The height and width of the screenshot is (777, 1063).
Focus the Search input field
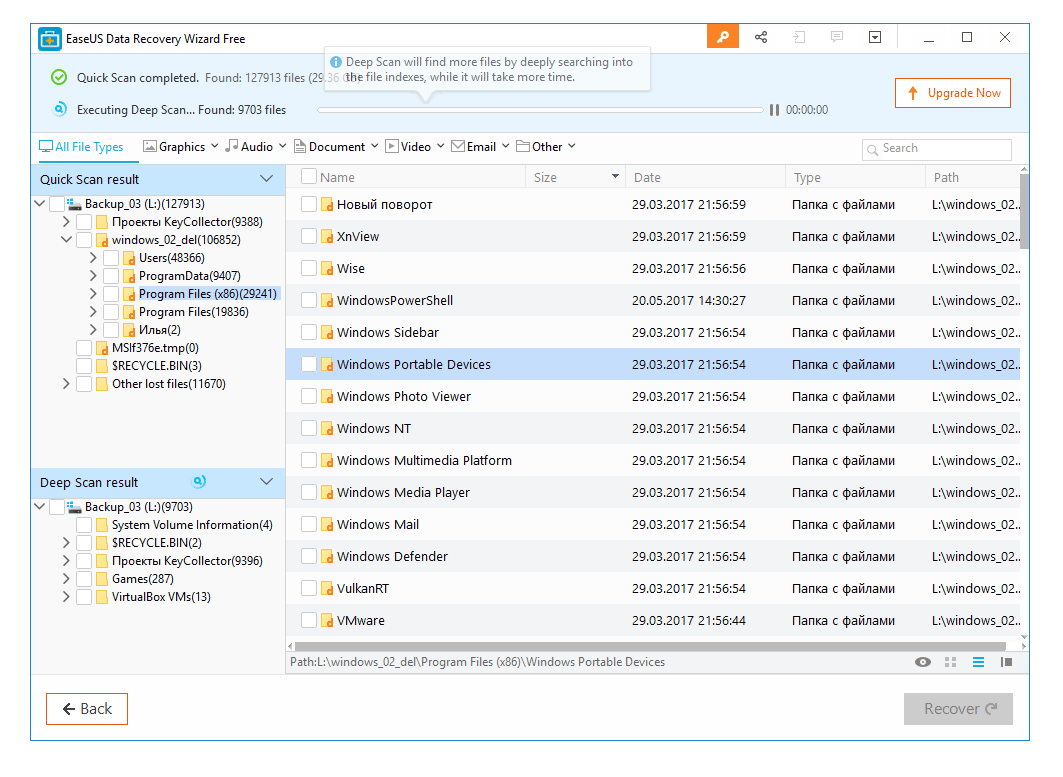pyautogui.click(x=937, y=149)
